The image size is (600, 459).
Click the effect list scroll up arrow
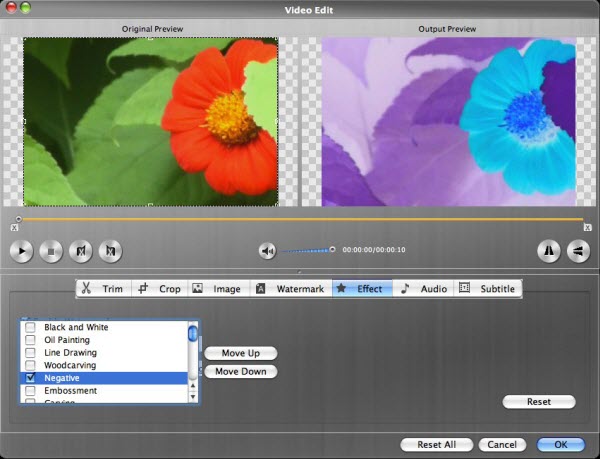(193, 386)
